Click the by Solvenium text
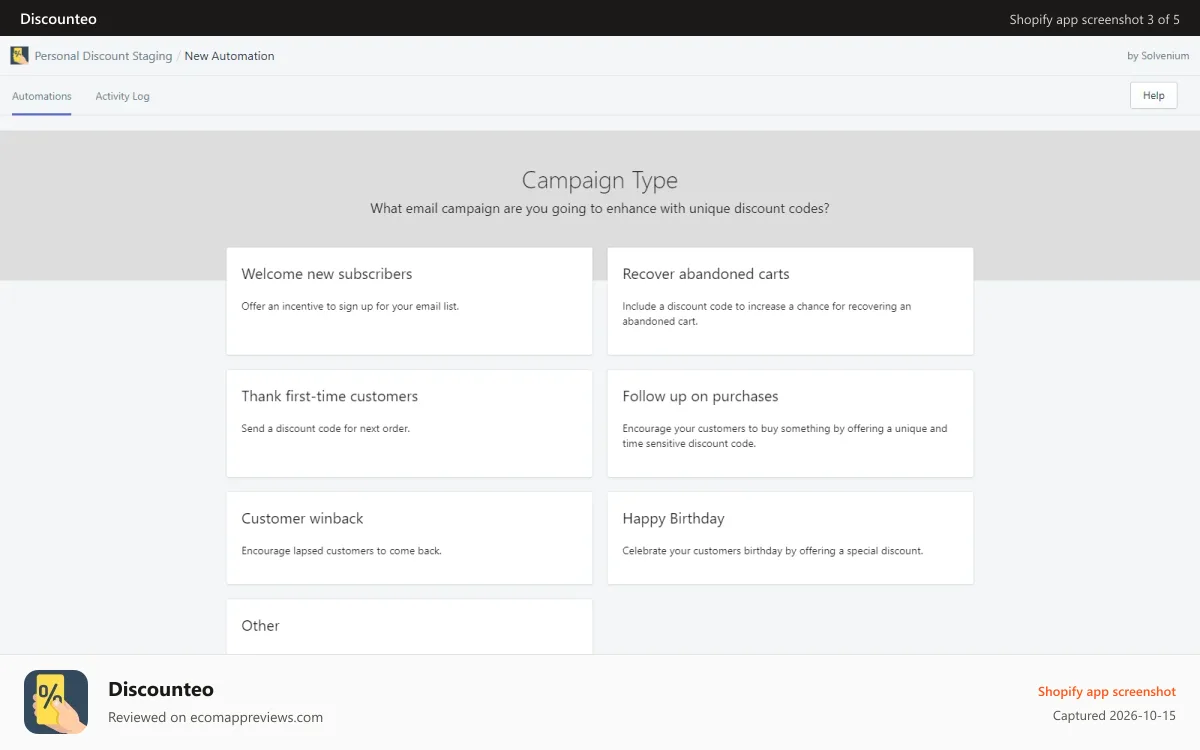The image size is (1200, 750). 1158,56
